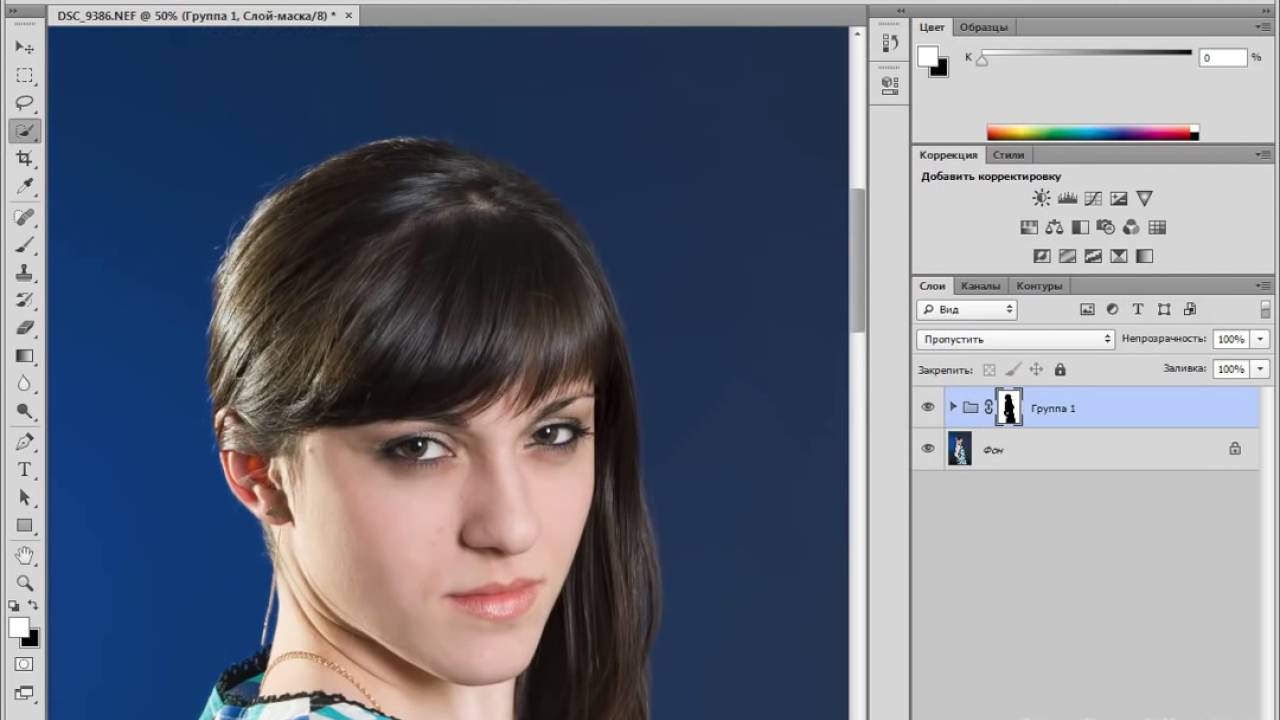Add an Exposure adjustment

(1119, 198)
